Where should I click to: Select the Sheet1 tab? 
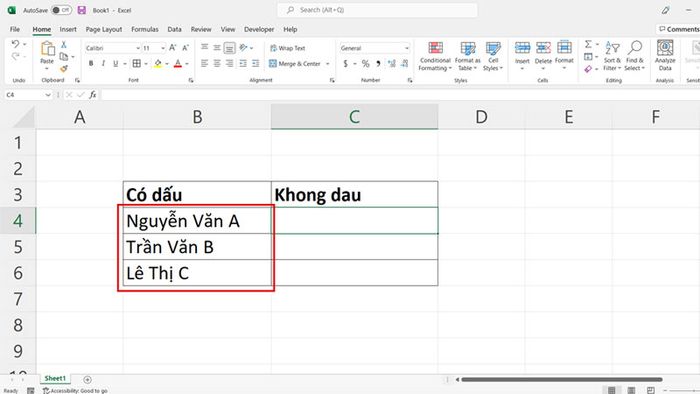(x=55, y=378)
